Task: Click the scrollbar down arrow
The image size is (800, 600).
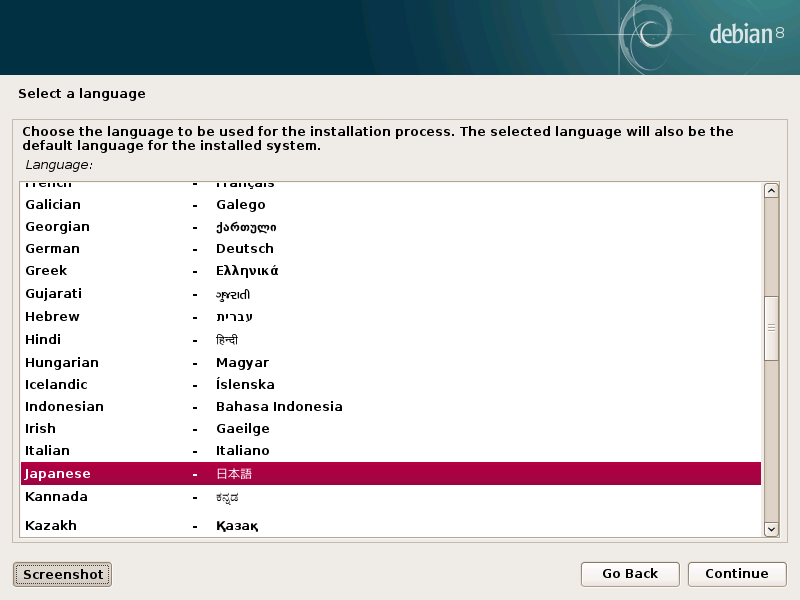Action: click(x=771, y=528)
